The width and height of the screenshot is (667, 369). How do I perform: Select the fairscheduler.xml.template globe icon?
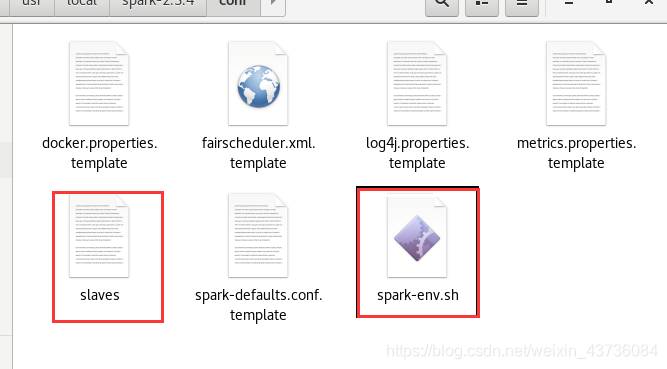click(258, 83)
